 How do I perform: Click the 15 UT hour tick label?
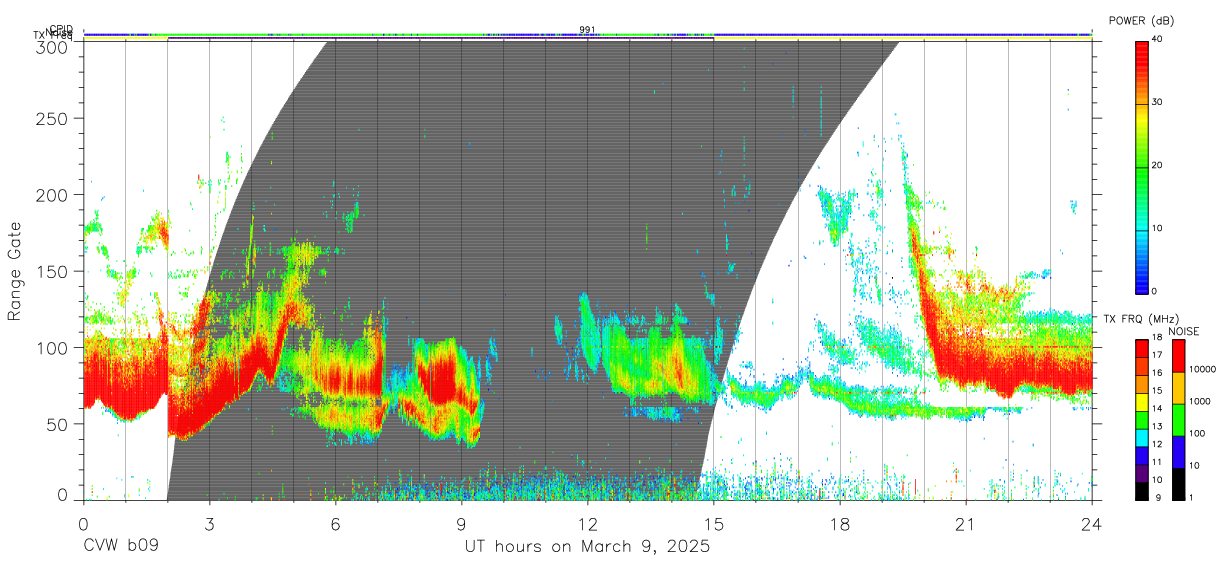click(x=713, y=524)
